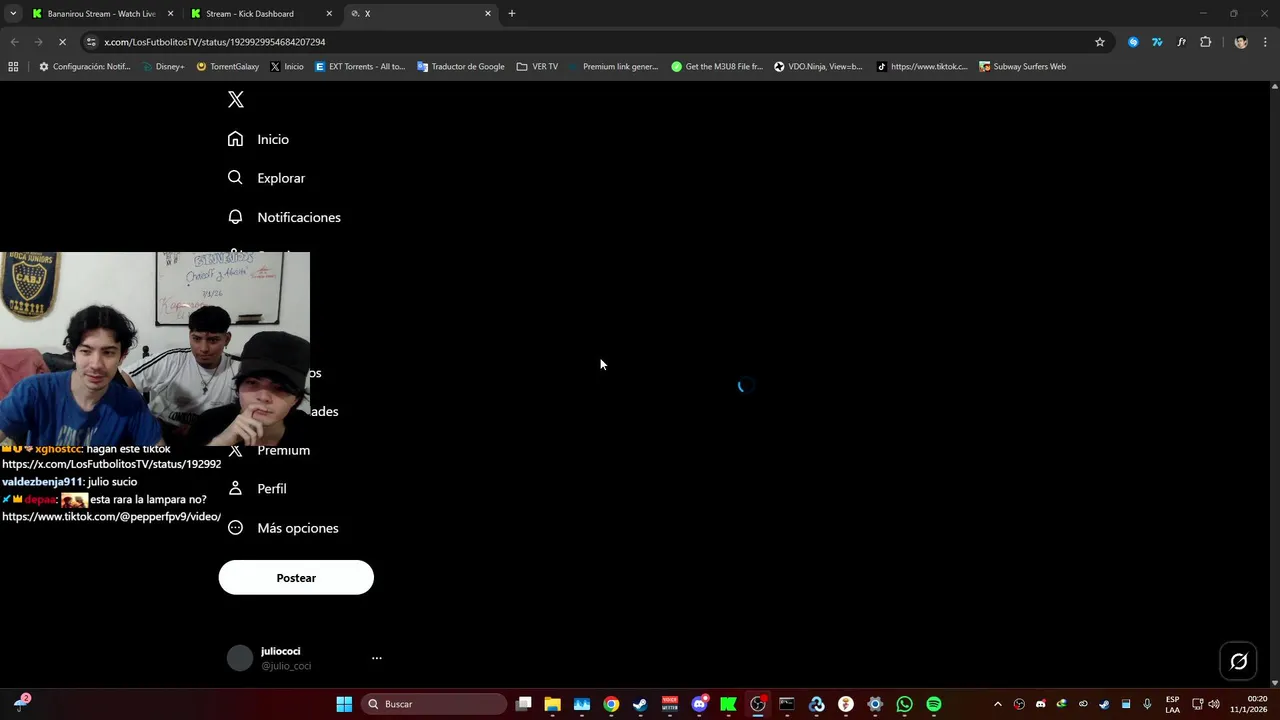
Task: Open the Premium link gener... bookmark
Action: point(613,66)
